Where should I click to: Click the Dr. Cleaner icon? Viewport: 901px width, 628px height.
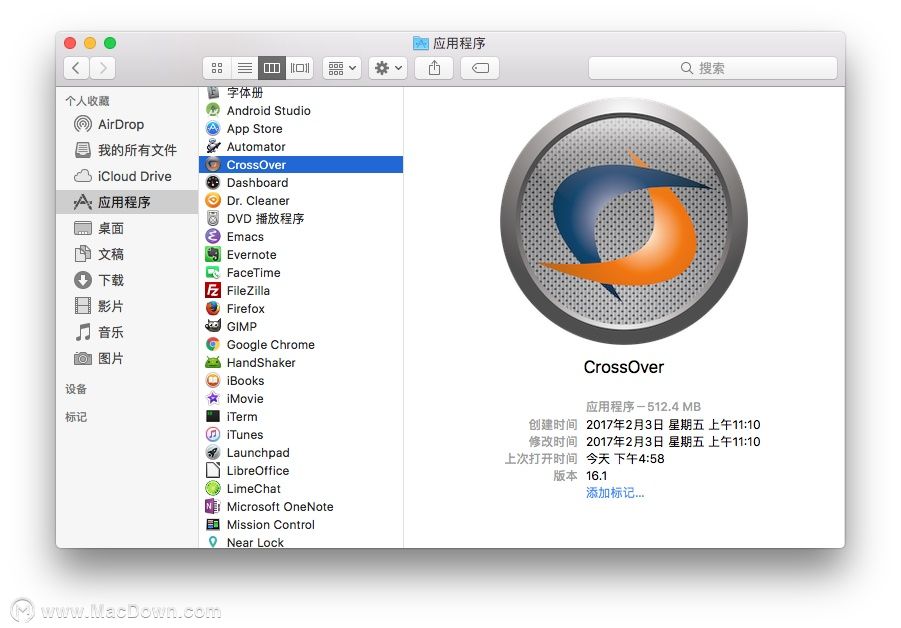[213, 200]
